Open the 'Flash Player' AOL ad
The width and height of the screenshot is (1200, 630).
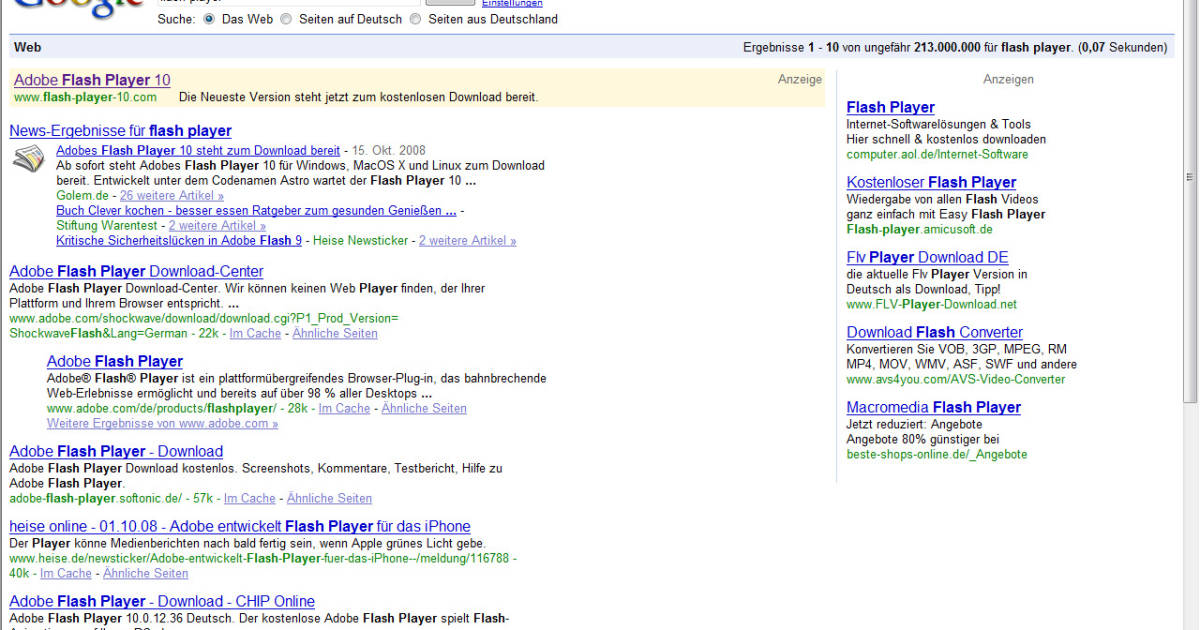890,107
